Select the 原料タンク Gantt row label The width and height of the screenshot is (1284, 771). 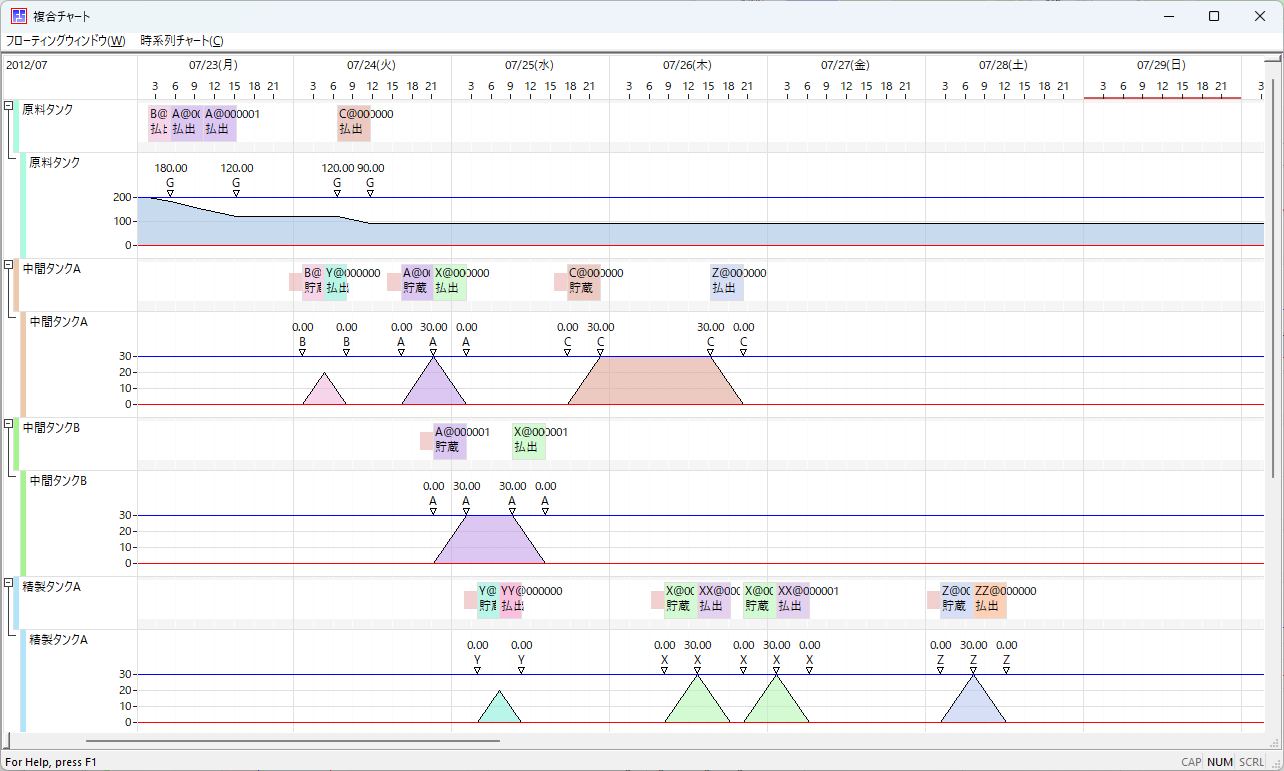tap(47, 109)
